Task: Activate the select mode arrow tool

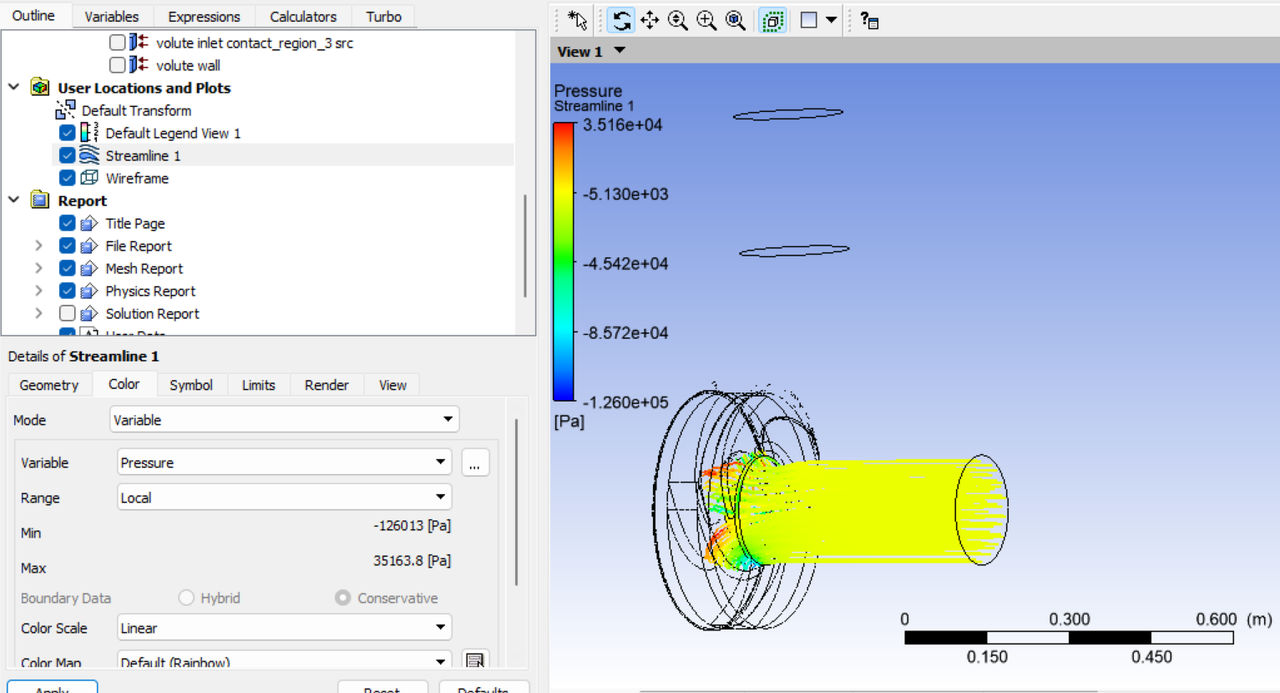Action: coord(577,20)
